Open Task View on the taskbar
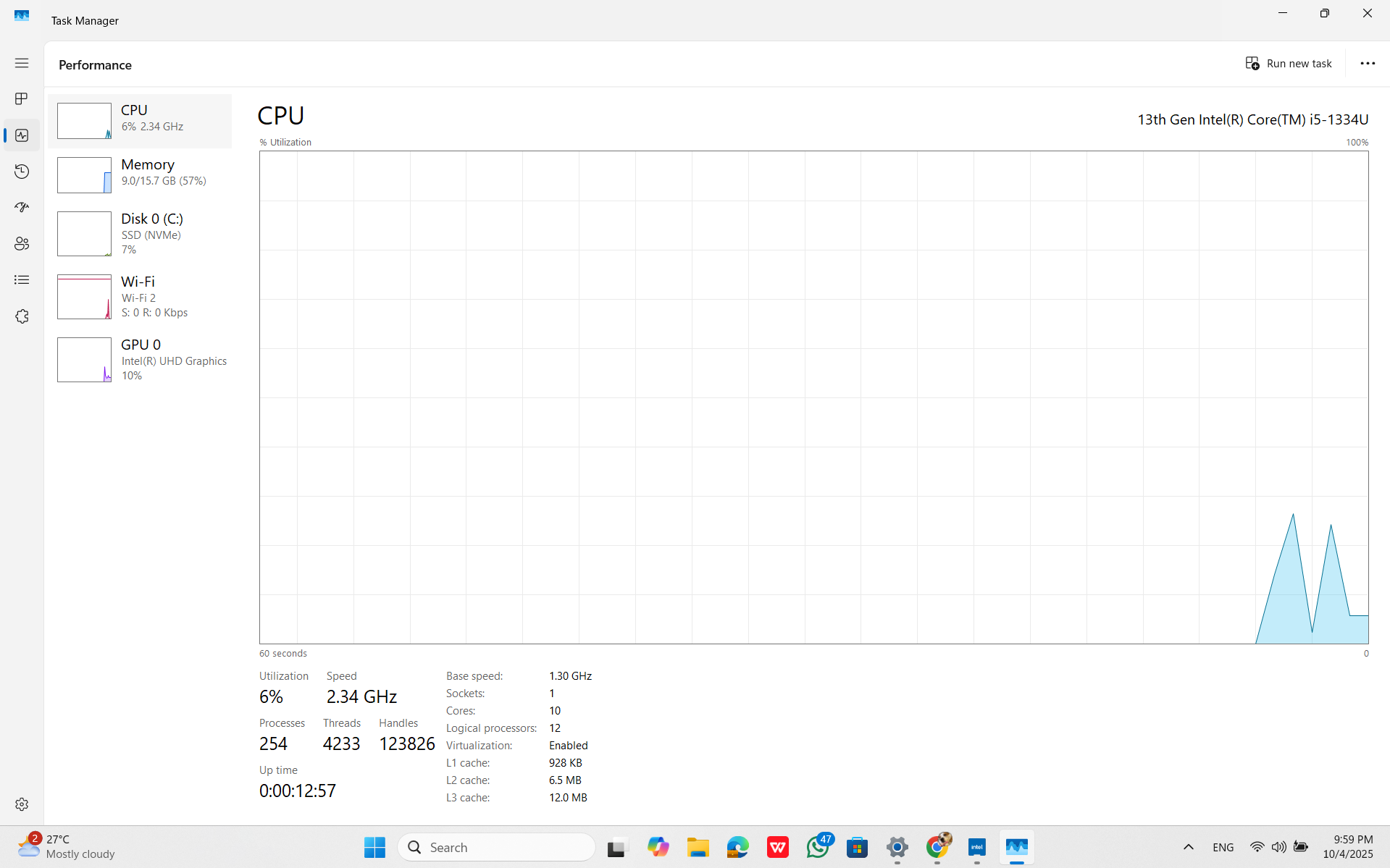Viewport: 1390px width, 868px height. click(x=617, y=847)
